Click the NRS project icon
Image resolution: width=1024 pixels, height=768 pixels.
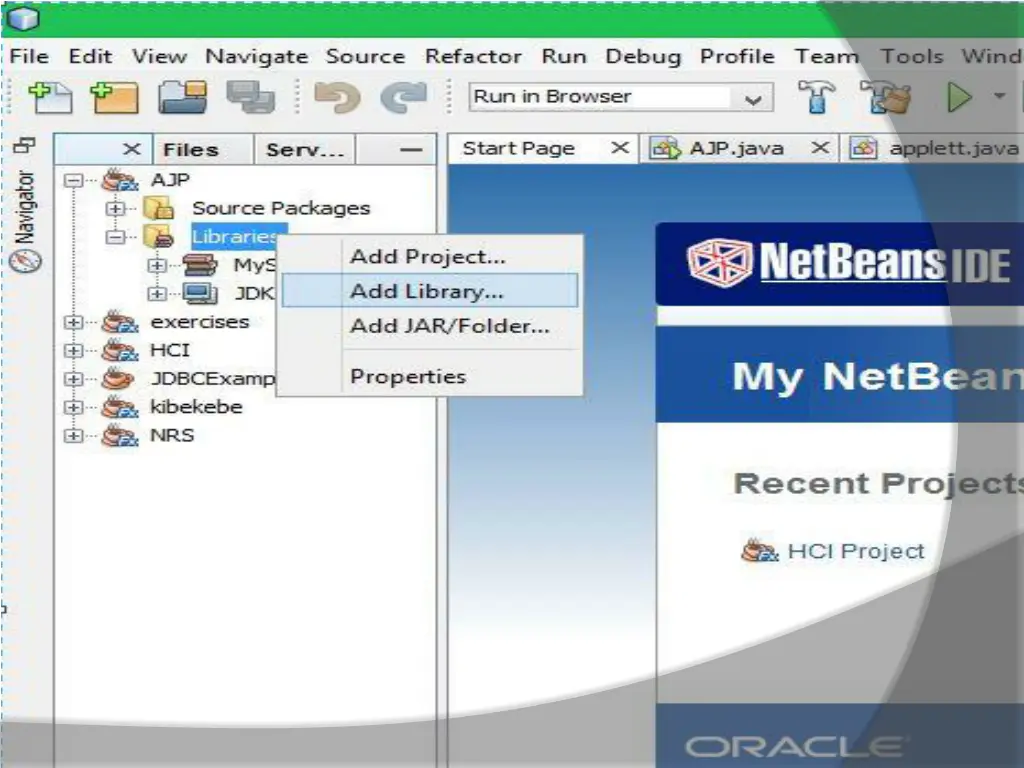[120, 436]
